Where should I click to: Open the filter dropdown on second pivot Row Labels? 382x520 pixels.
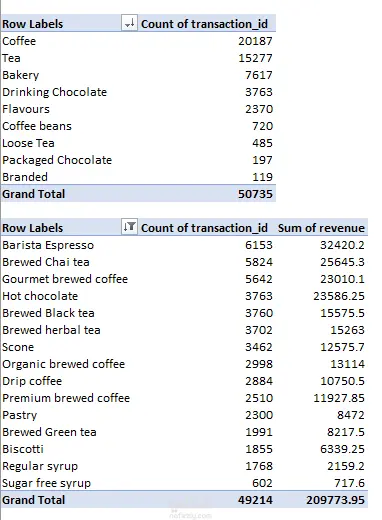[129, 228]
